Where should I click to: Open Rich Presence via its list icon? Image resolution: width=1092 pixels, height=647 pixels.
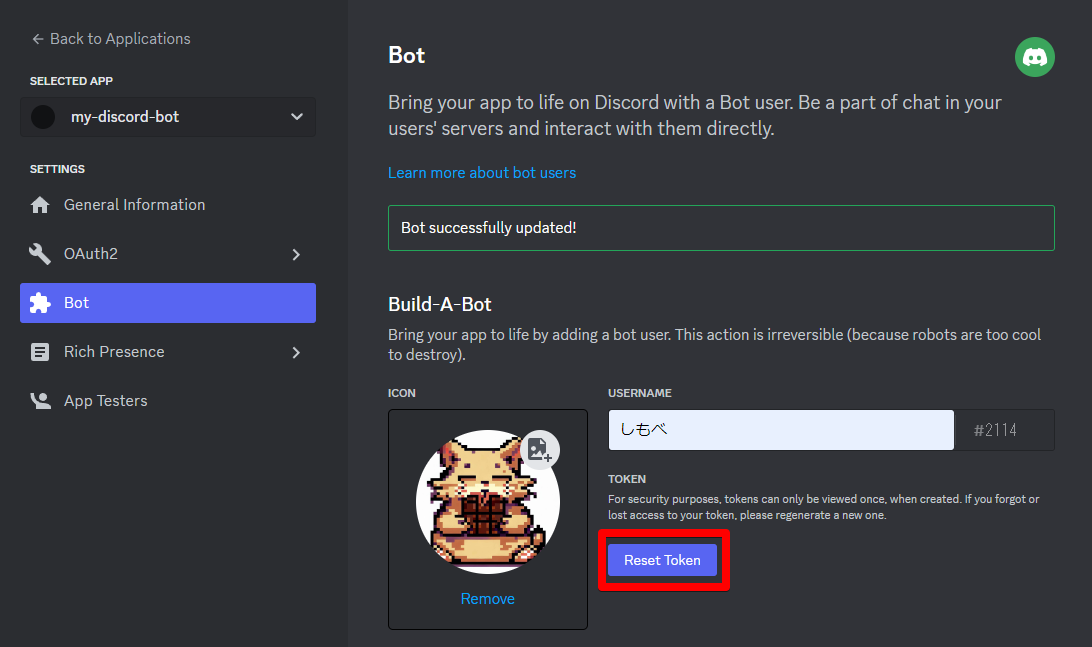point(40,351)
